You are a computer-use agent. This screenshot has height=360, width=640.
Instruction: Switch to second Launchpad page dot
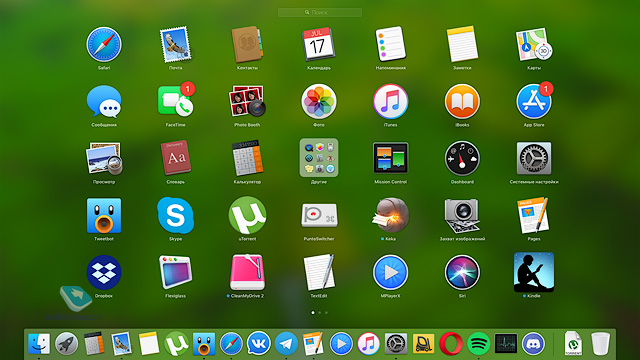[320, 313]
